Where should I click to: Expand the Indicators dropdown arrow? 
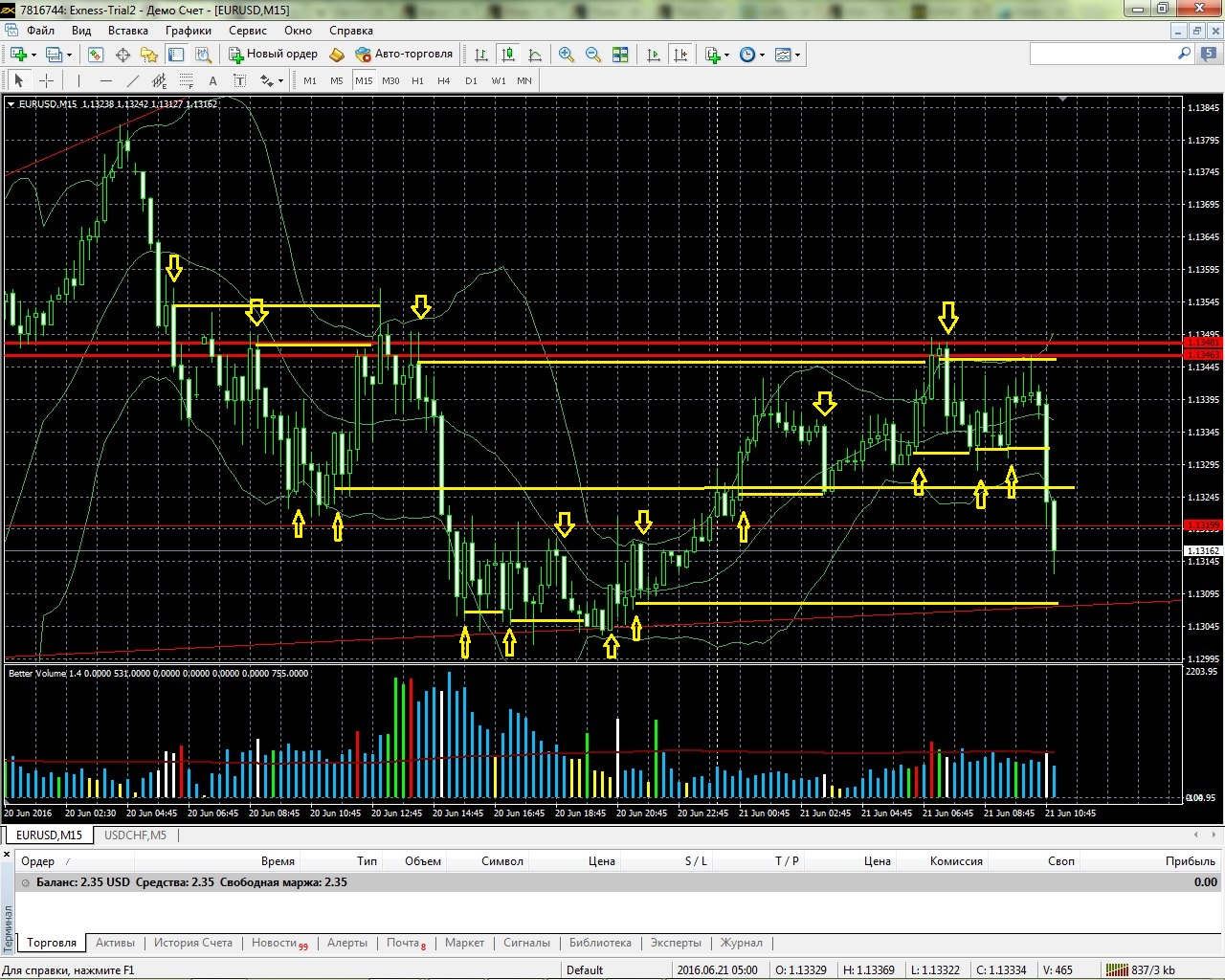point(727,55)
